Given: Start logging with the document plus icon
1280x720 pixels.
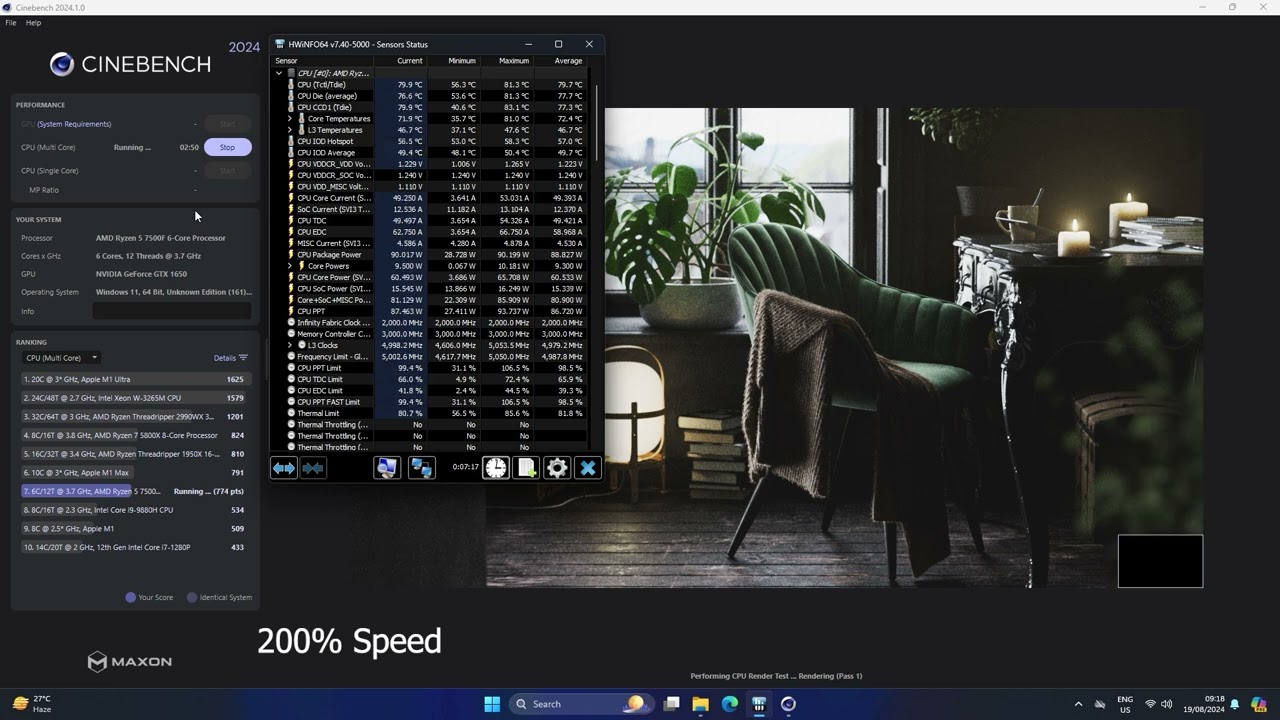Looking at the screenshot, I should (526, 468).
